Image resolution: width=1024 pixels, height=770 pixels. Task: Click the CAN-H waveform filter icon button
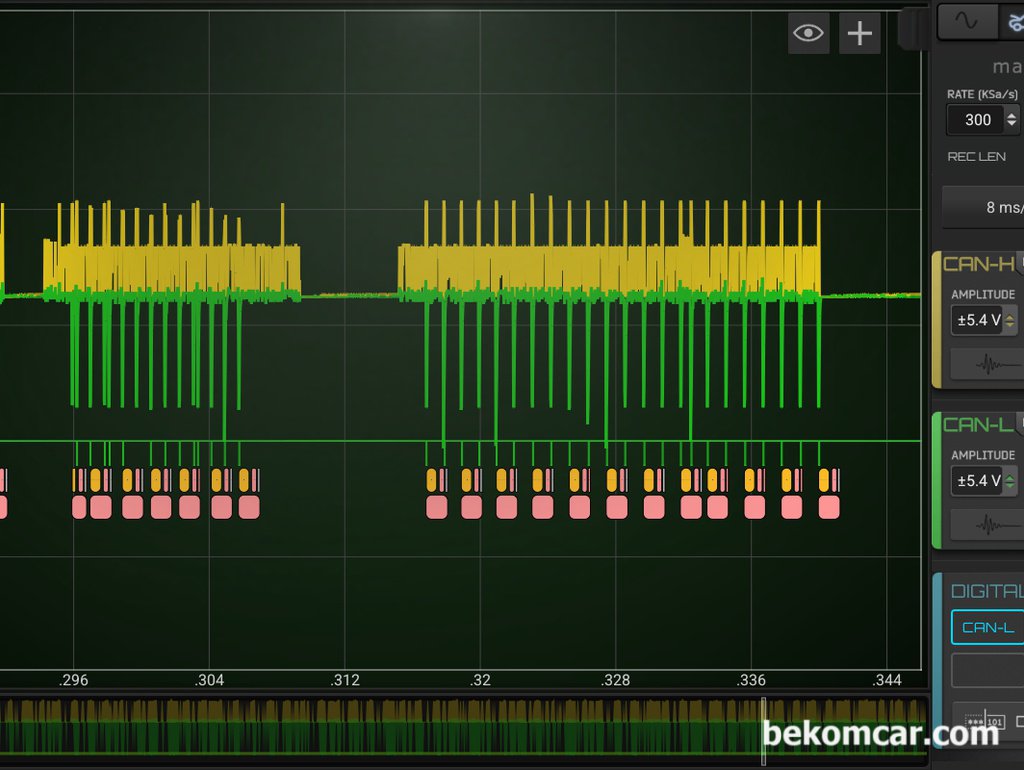coord(987,365)
